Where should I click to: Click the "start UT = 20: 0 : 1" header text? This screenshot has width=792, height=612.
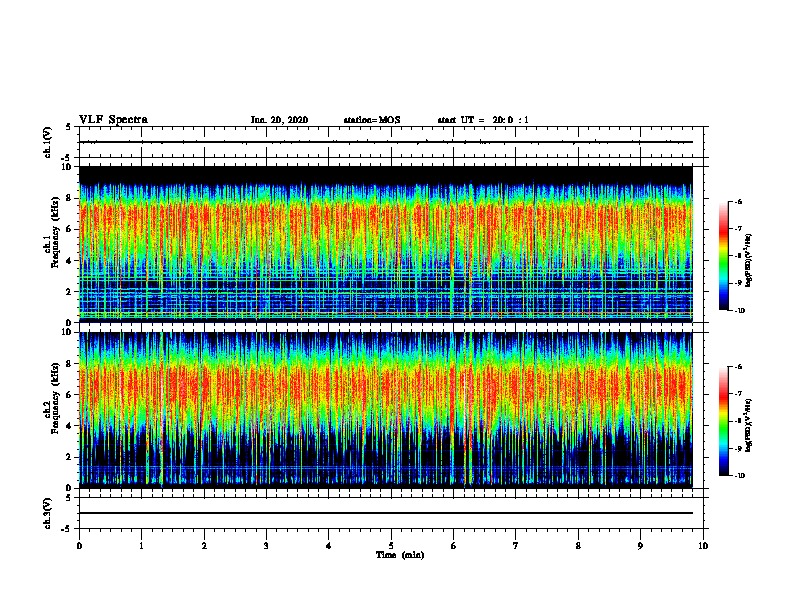483,120
